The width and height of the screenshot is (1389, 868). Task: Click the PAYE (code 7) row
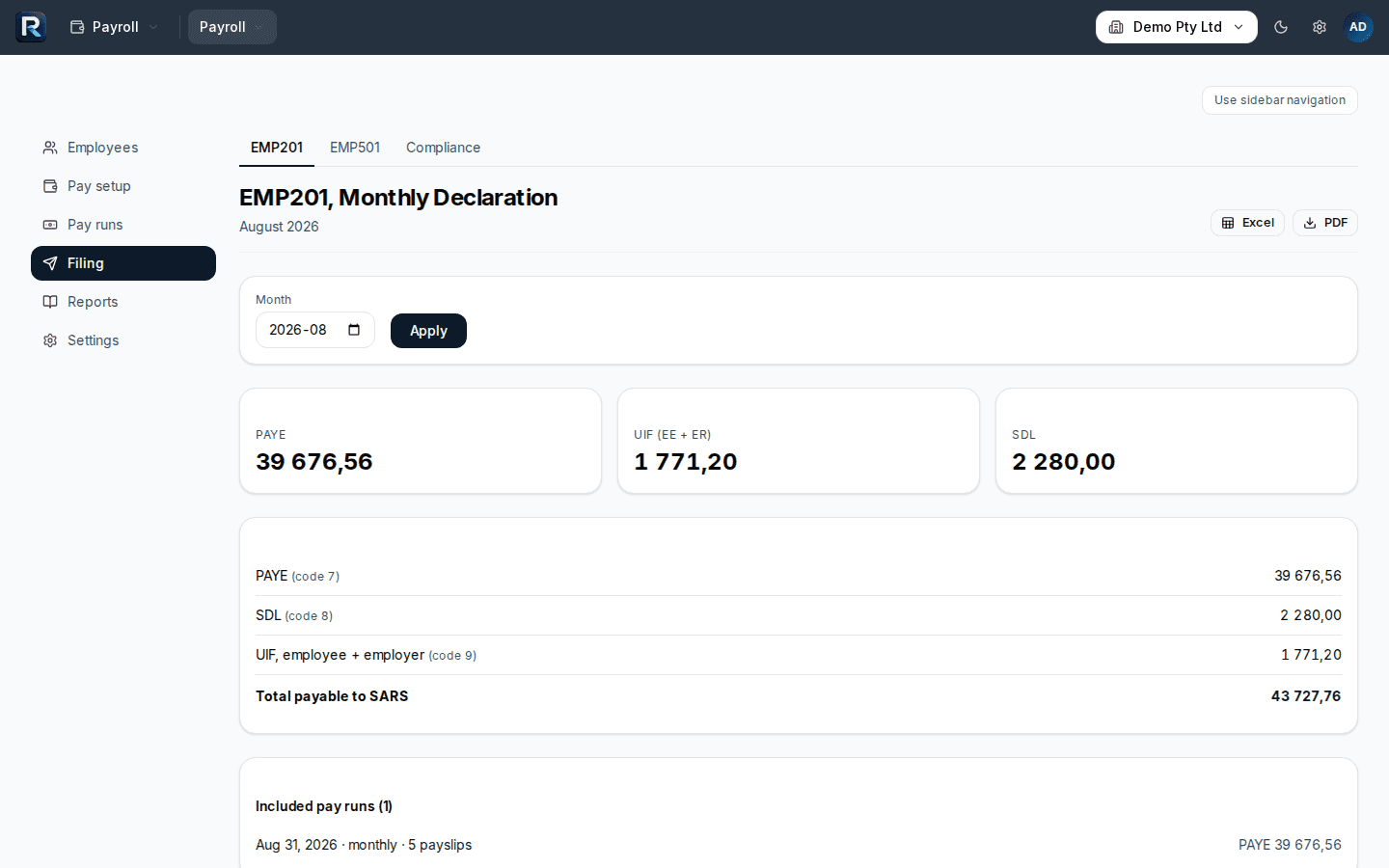coord(799,576)
